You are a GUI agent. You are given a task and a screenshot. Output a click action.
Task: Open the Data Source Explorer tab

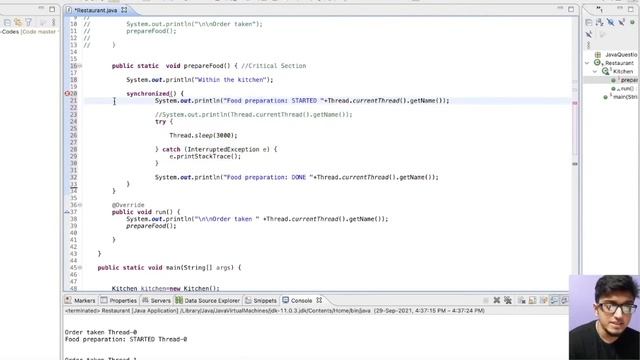coord(208,300)
